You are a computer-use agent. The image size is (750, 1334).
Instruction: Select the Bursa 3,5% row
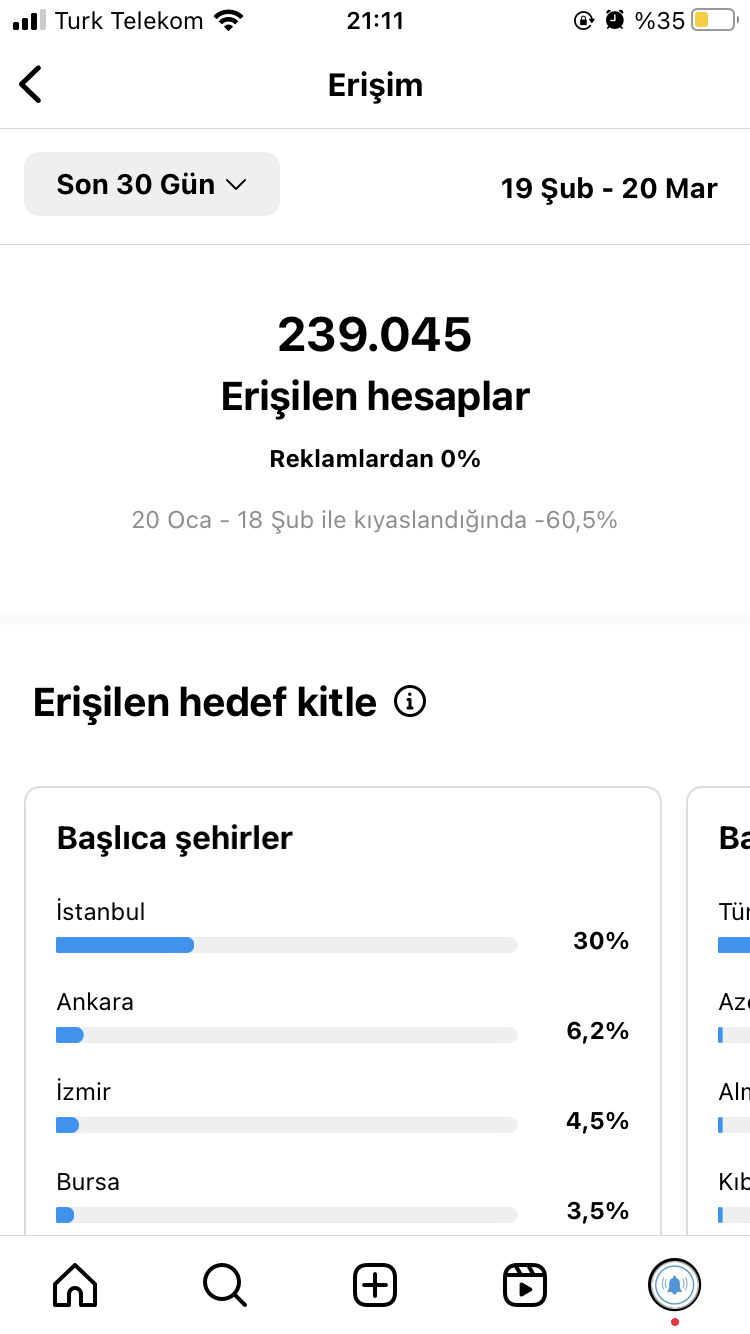pyautogui.click(x=343, y=1197)
